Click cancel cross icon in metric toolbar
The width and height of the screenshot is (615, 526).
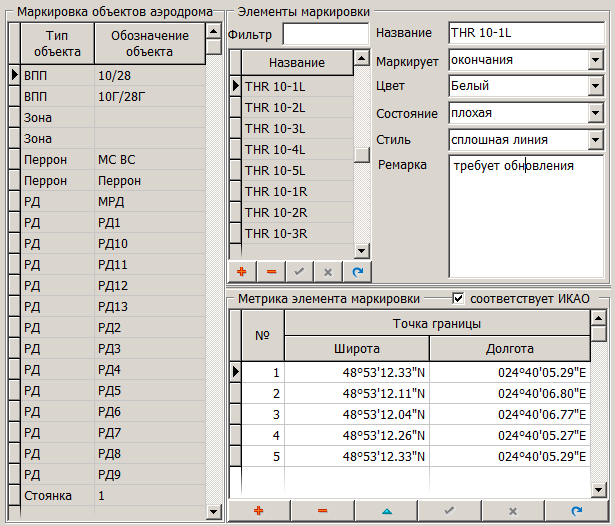point(512,510)
